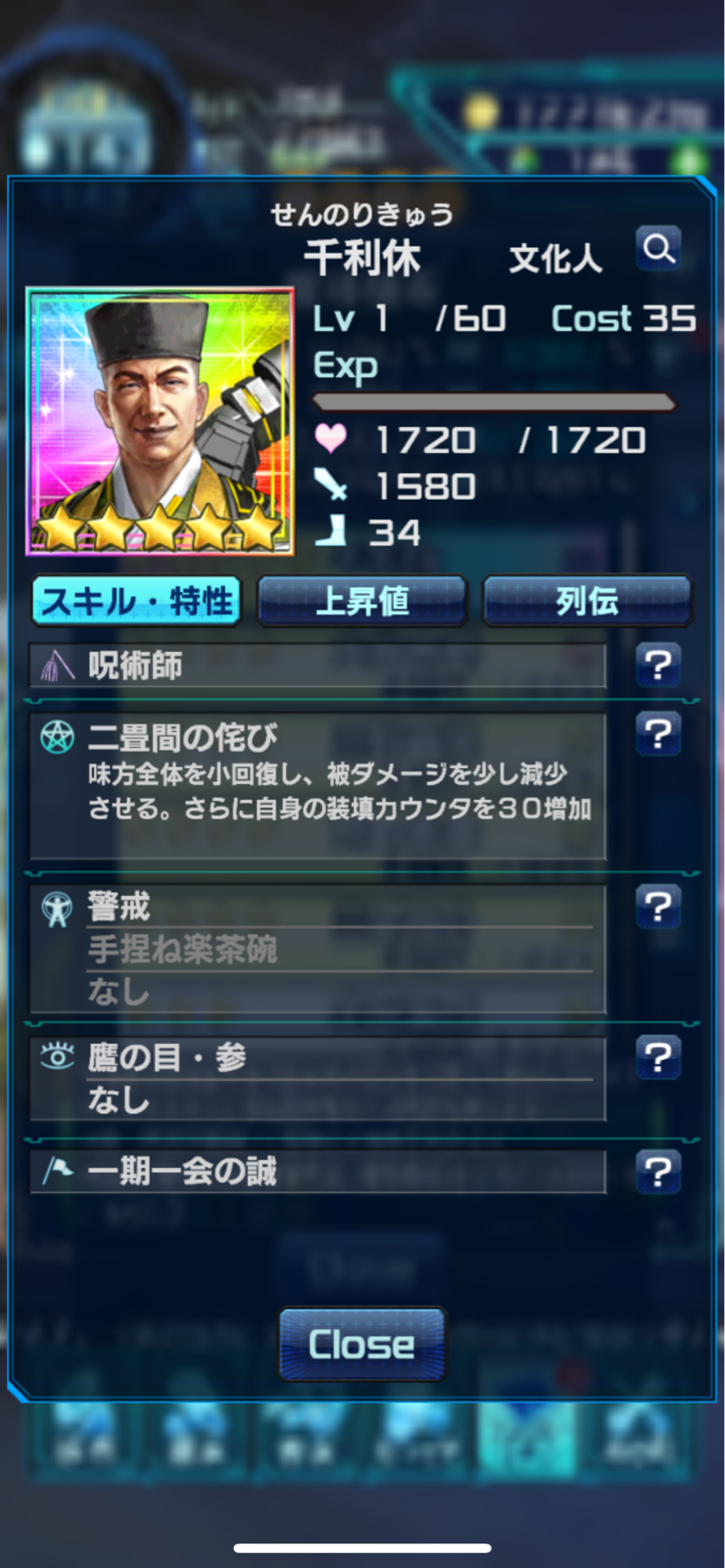Show help for 一期一会の誠 skill
The image size is (725, 1568).
[658, 1171]
